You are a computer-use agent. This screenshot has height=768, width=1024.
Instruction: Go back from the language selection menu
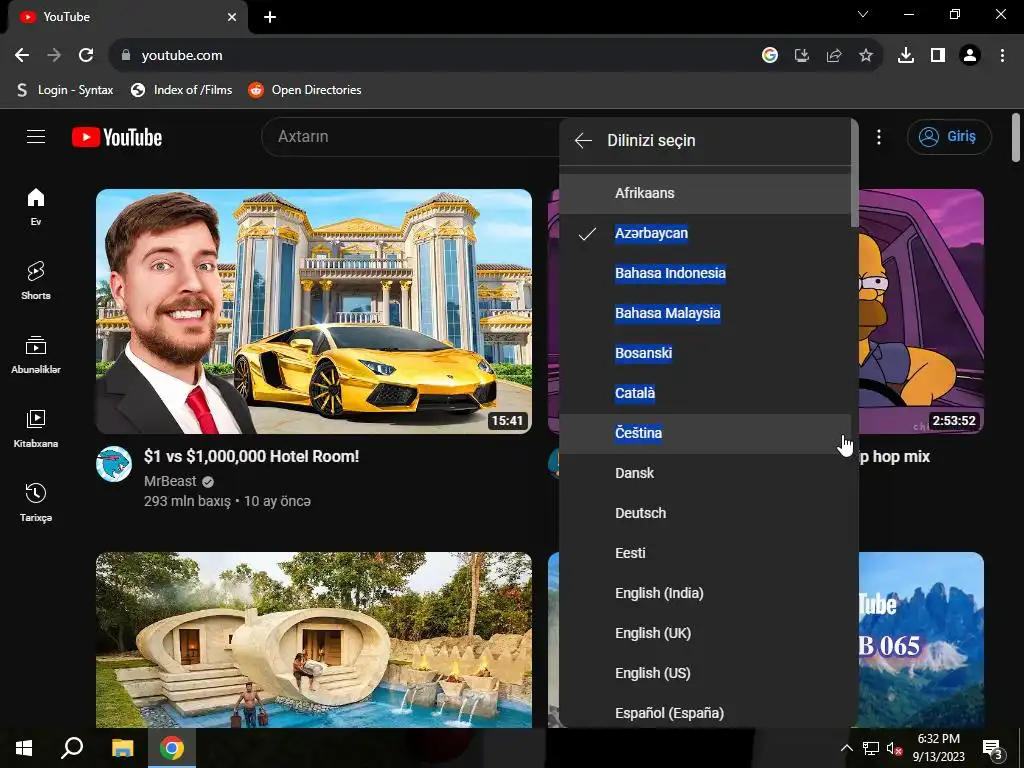click(583, 140)
